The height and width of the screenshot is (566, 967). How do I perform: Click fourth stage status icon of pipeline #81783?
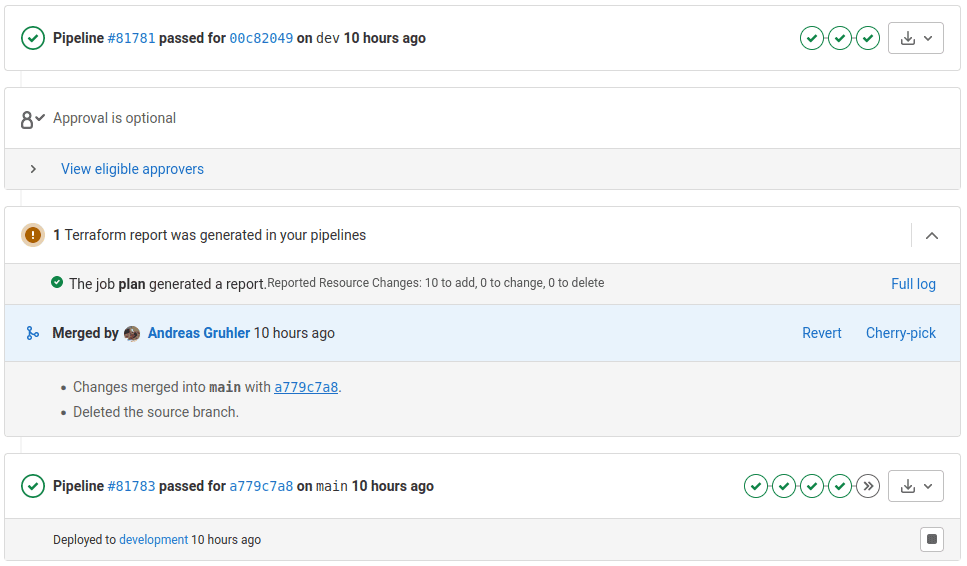(x=840, y=486)
